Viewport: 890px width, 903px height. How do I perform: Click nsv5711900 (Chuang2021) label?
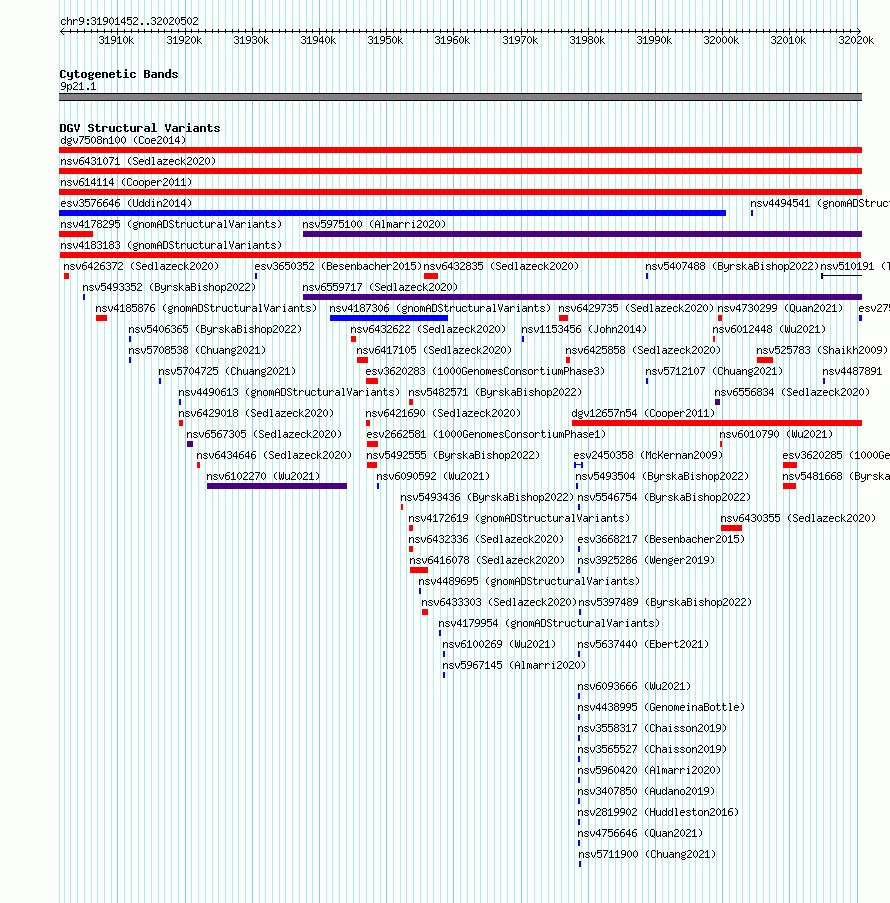[x=647, y=855]
